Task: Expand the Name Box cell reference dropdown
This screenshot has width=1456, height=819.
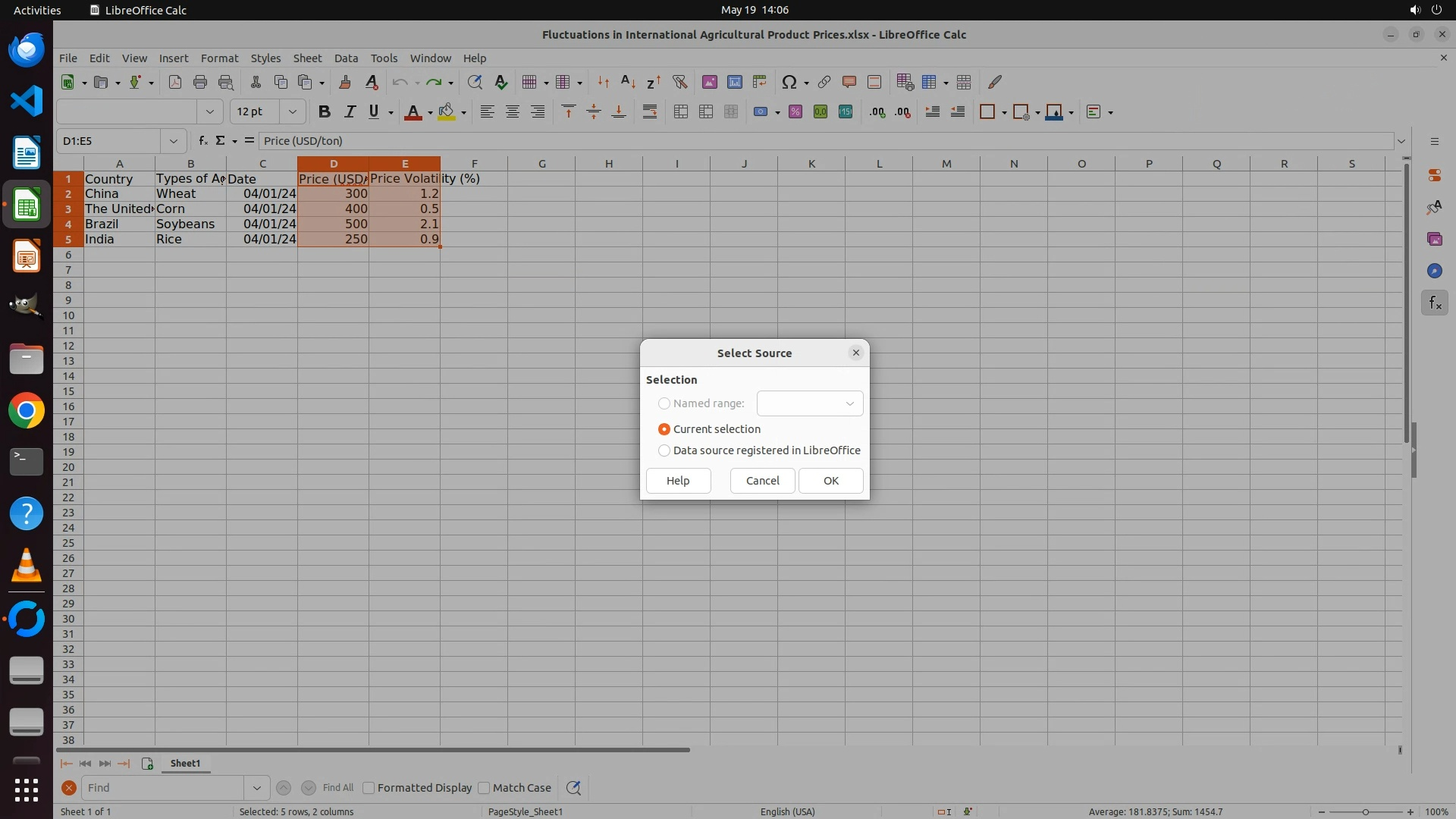Action: (x=174, y=141)
